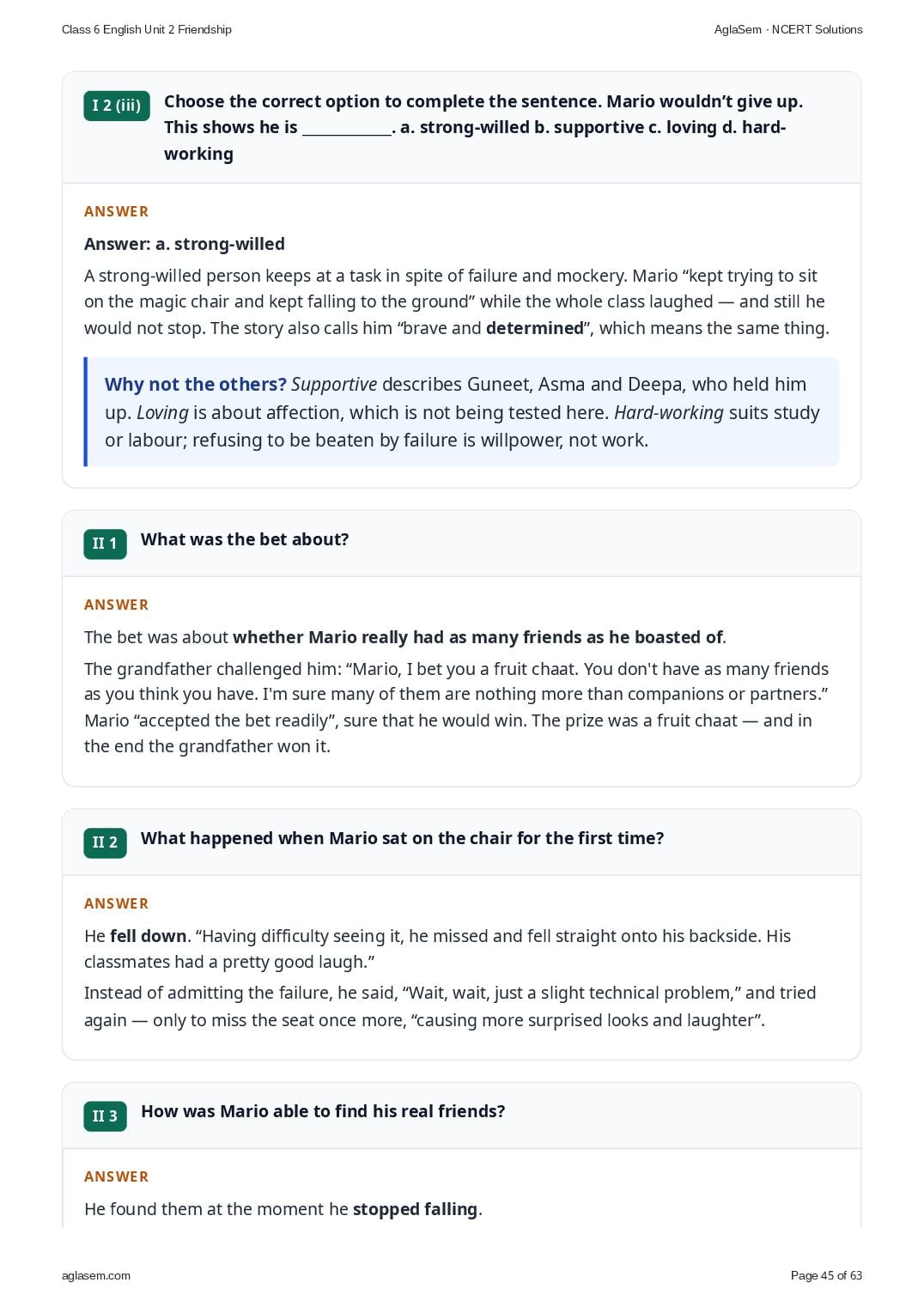Click the ANSWER label under question II 2
The height and width of the screenshot is (1307, 924).
(116, 903)
